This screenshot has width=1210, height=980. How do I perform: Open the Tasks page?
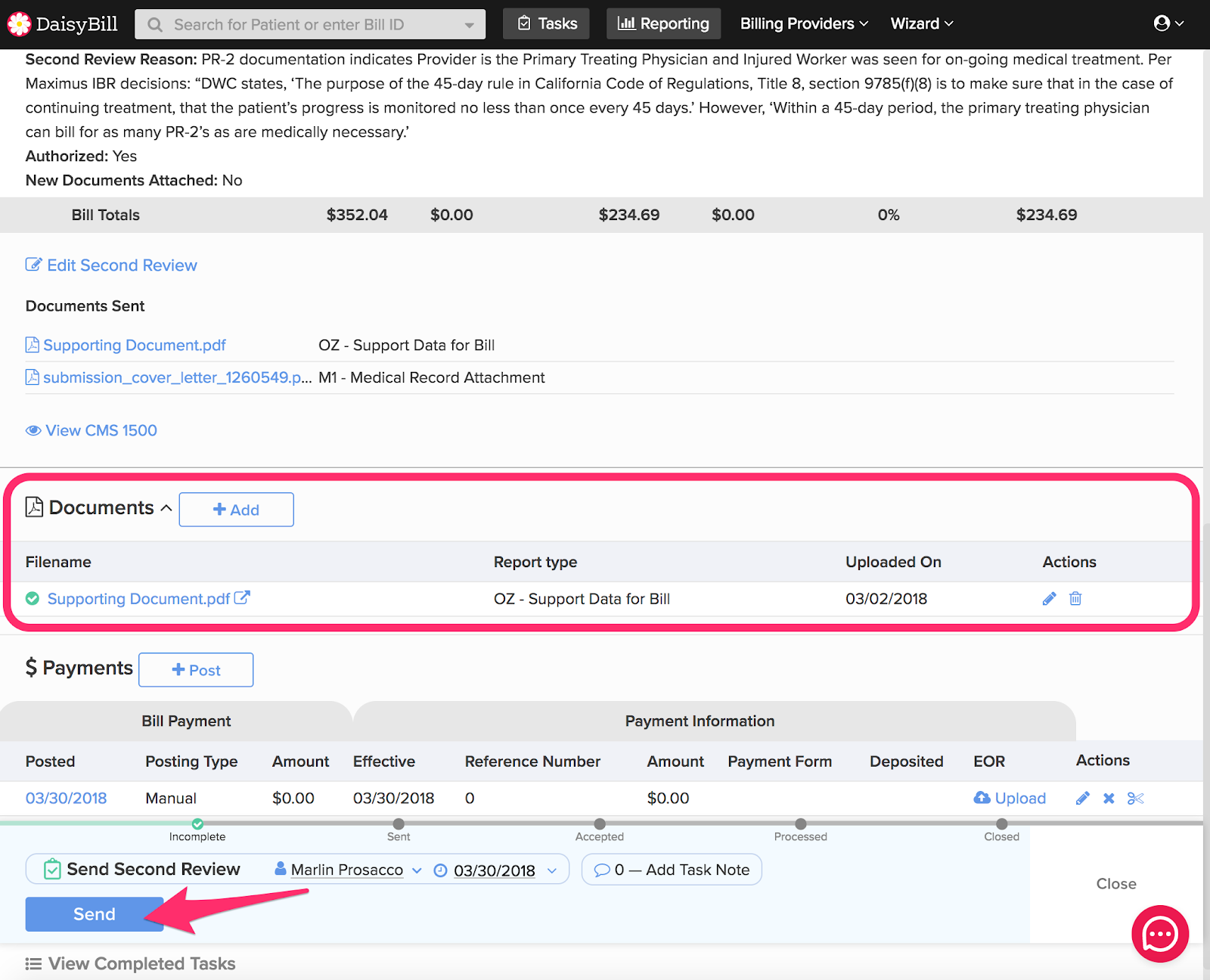click(547, 23)
